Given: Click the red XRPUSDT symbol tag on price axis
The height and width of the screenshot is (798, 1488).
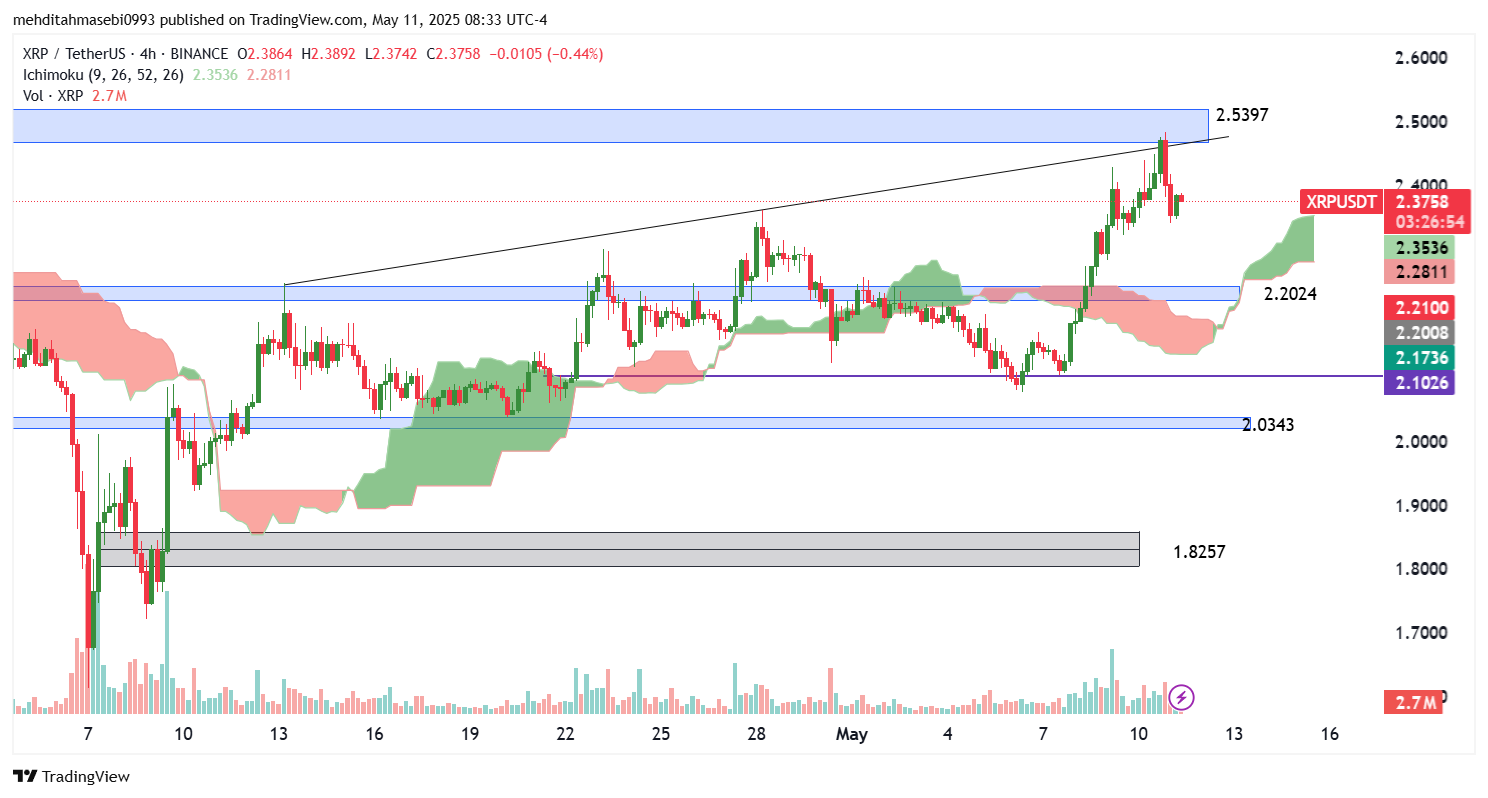Looking at the screenshot, I should [x=1340, y=202].
